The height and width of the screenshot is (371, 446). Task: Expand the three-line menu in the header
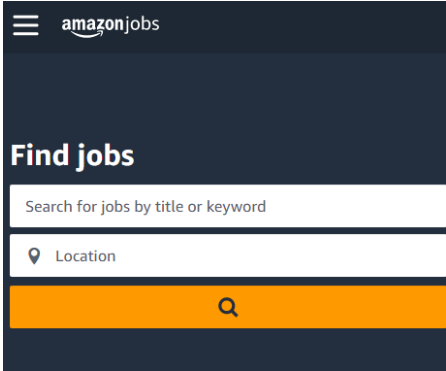point(26,25)
